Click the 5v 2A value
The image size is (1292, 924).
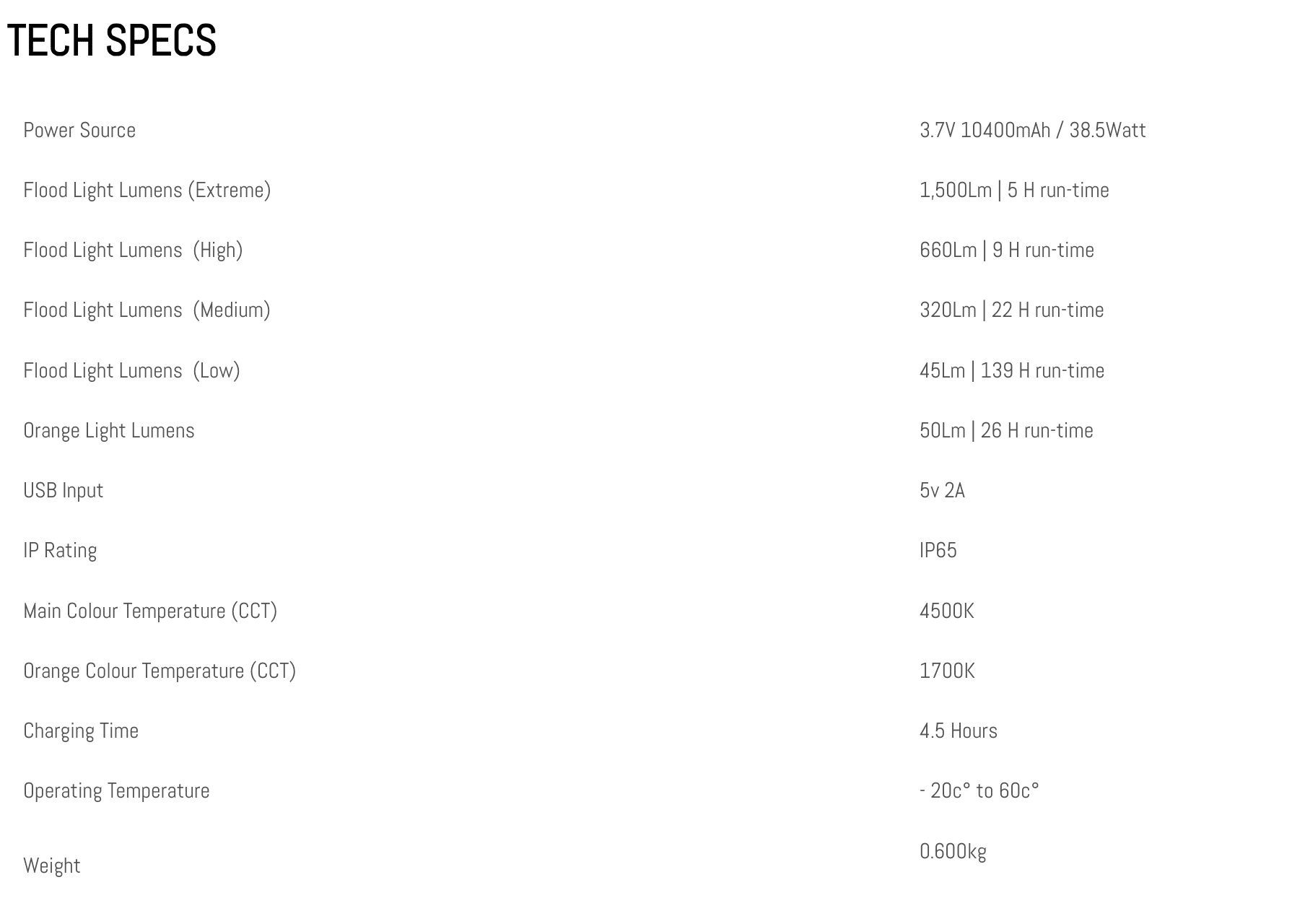tap(942, 491)
